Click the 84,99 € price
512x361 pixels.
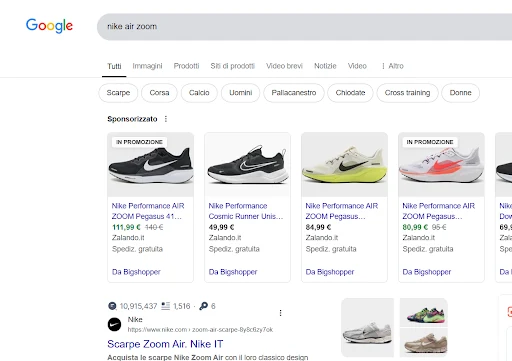[x=318, y=227]
